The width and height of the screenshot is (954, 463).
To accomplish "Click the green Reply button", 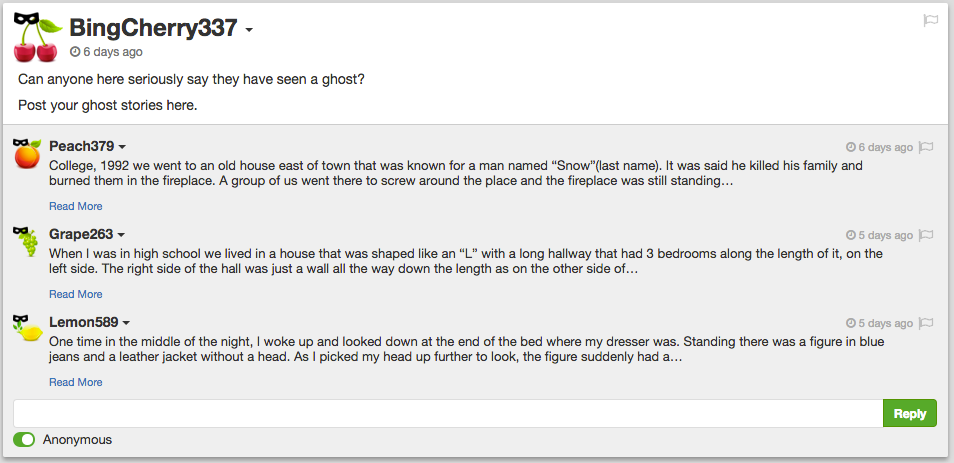I will [909, 413].
